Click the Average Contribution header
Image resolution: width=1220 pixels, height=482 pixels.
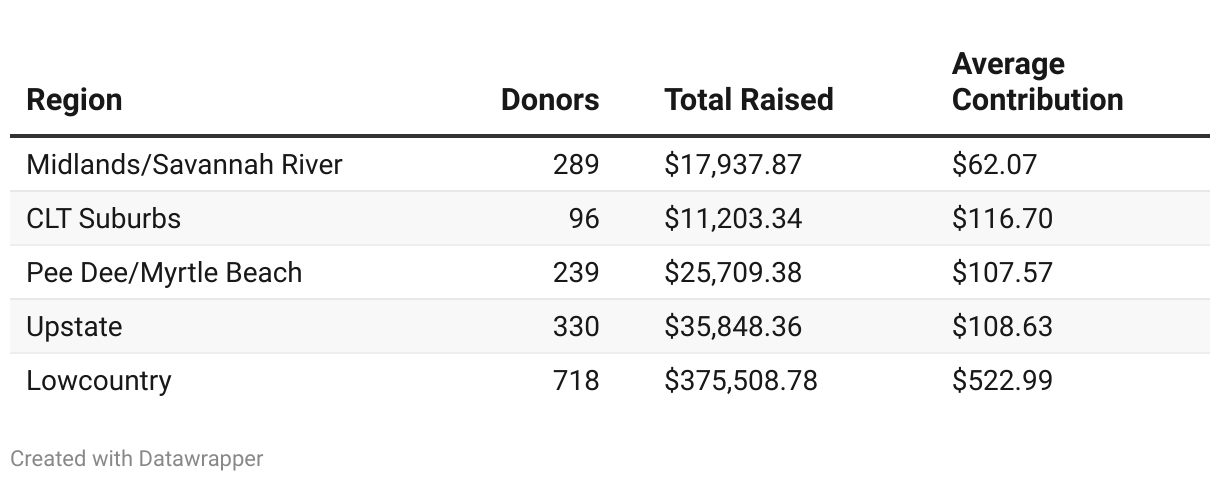[x=1037, y=82]
